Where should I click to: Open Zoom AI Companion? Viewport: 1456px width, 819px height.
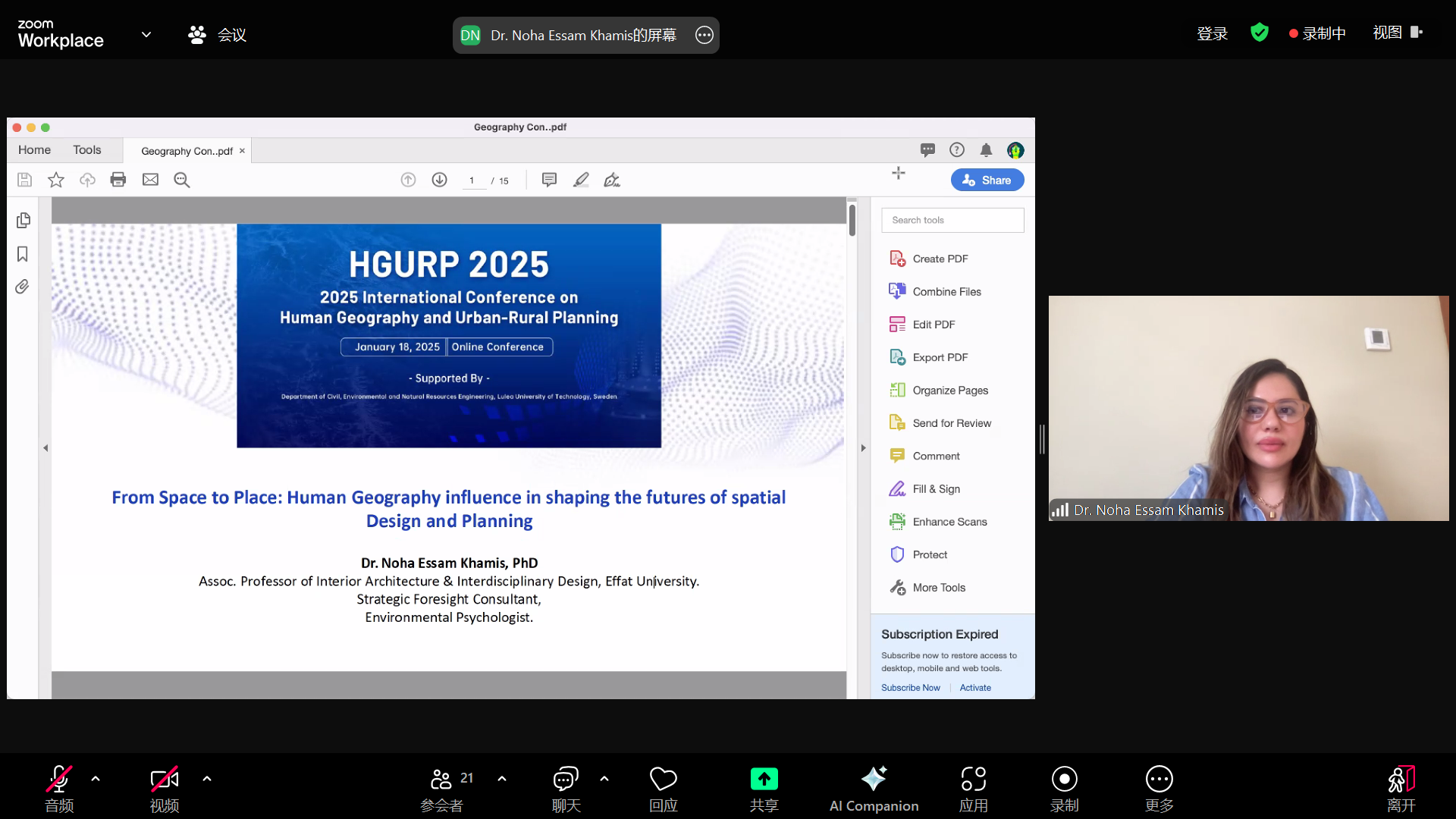pyautogui.click(x=874, y=789)
